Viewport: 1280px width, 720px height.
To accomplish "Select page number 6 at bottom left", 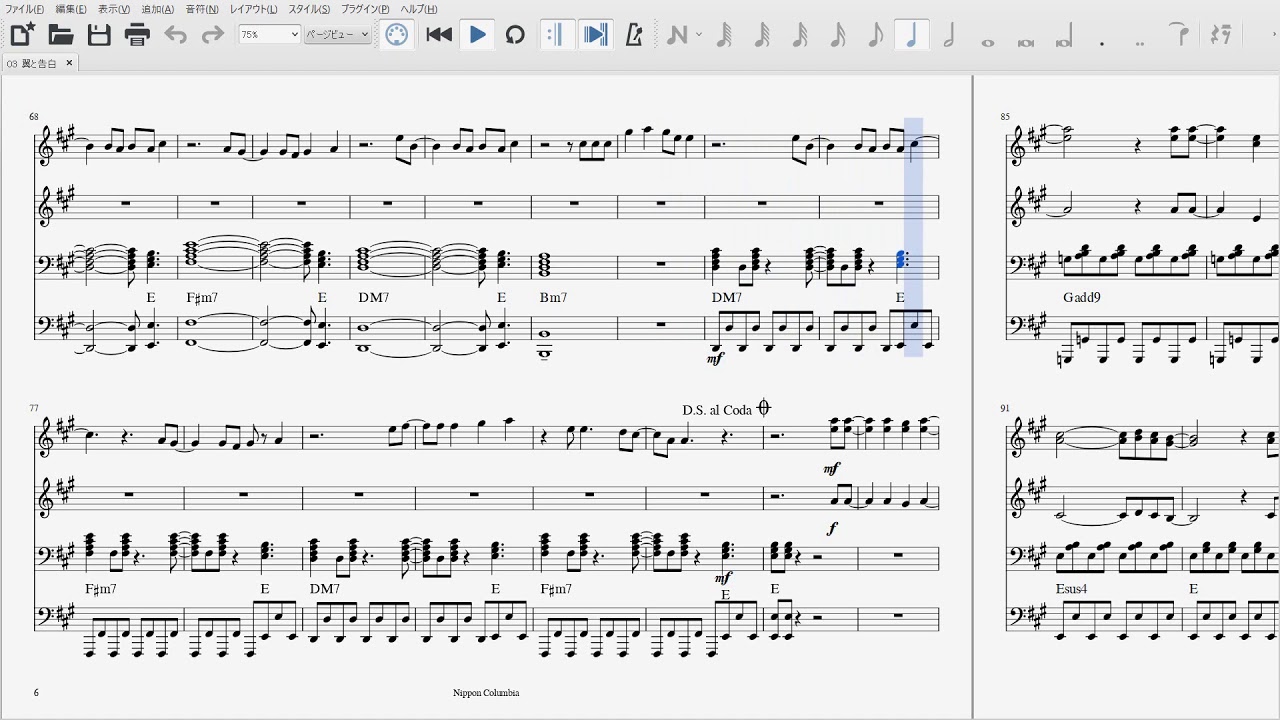I will click(x=36, y=692).
